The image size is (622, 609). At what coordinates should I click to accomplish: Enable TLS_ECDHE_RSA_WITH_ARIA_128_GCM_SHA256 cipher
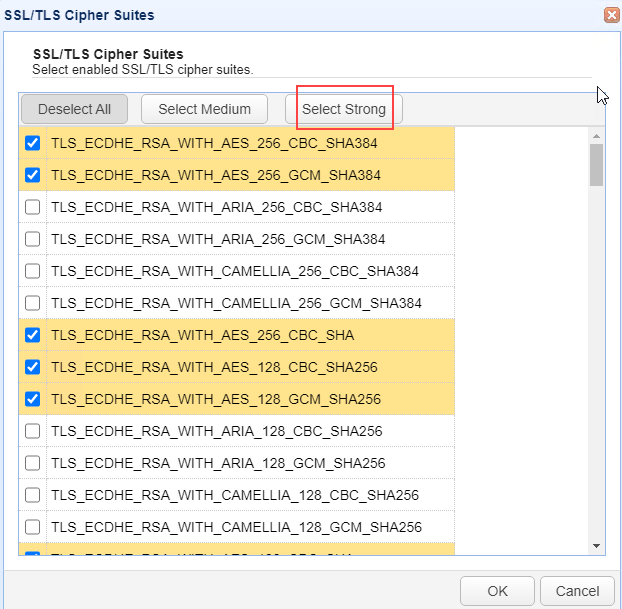(33, 463)
